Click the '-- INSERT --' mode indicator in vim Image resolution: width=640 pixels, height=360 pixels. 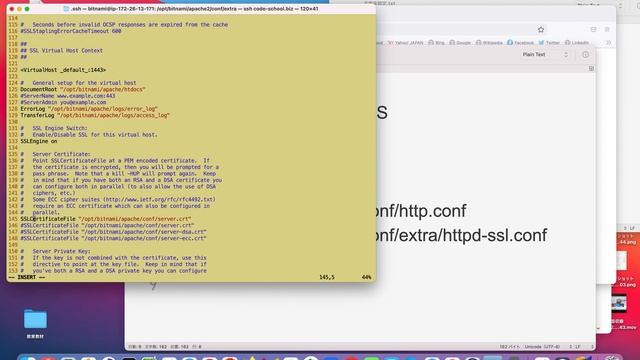pos(27,277)
